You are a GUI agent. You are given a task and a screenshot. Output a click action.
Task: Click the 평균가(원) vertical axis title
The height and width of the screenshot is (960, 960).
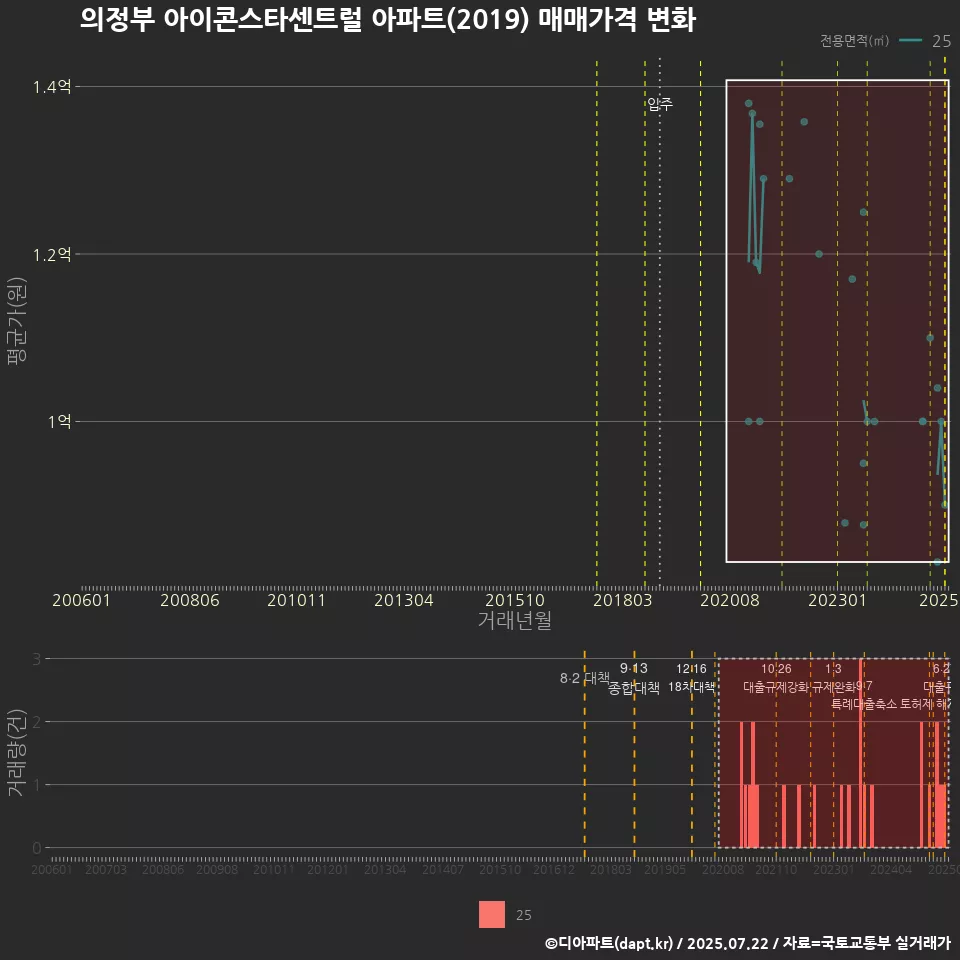coord(17,321)
